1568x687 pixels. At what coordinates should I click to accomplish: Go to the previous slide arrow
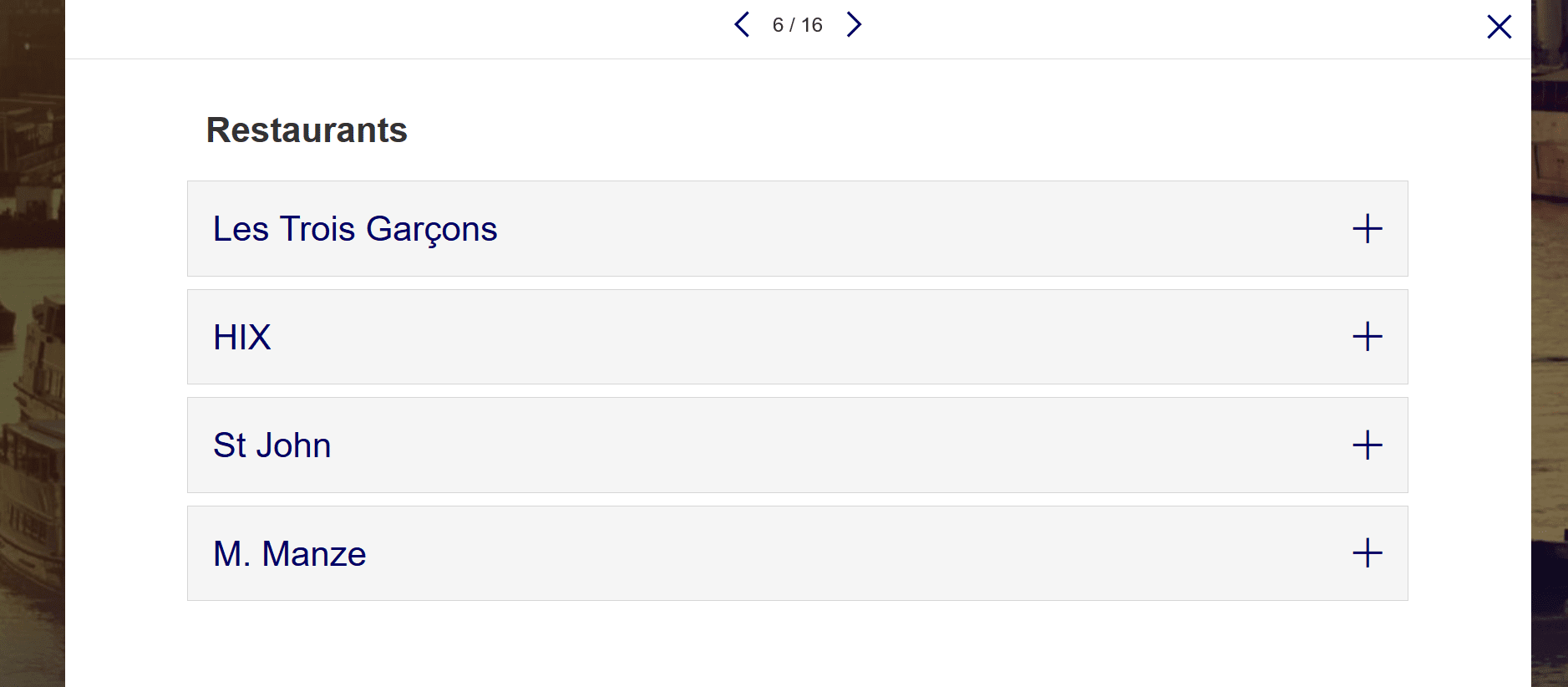(742, 25)
